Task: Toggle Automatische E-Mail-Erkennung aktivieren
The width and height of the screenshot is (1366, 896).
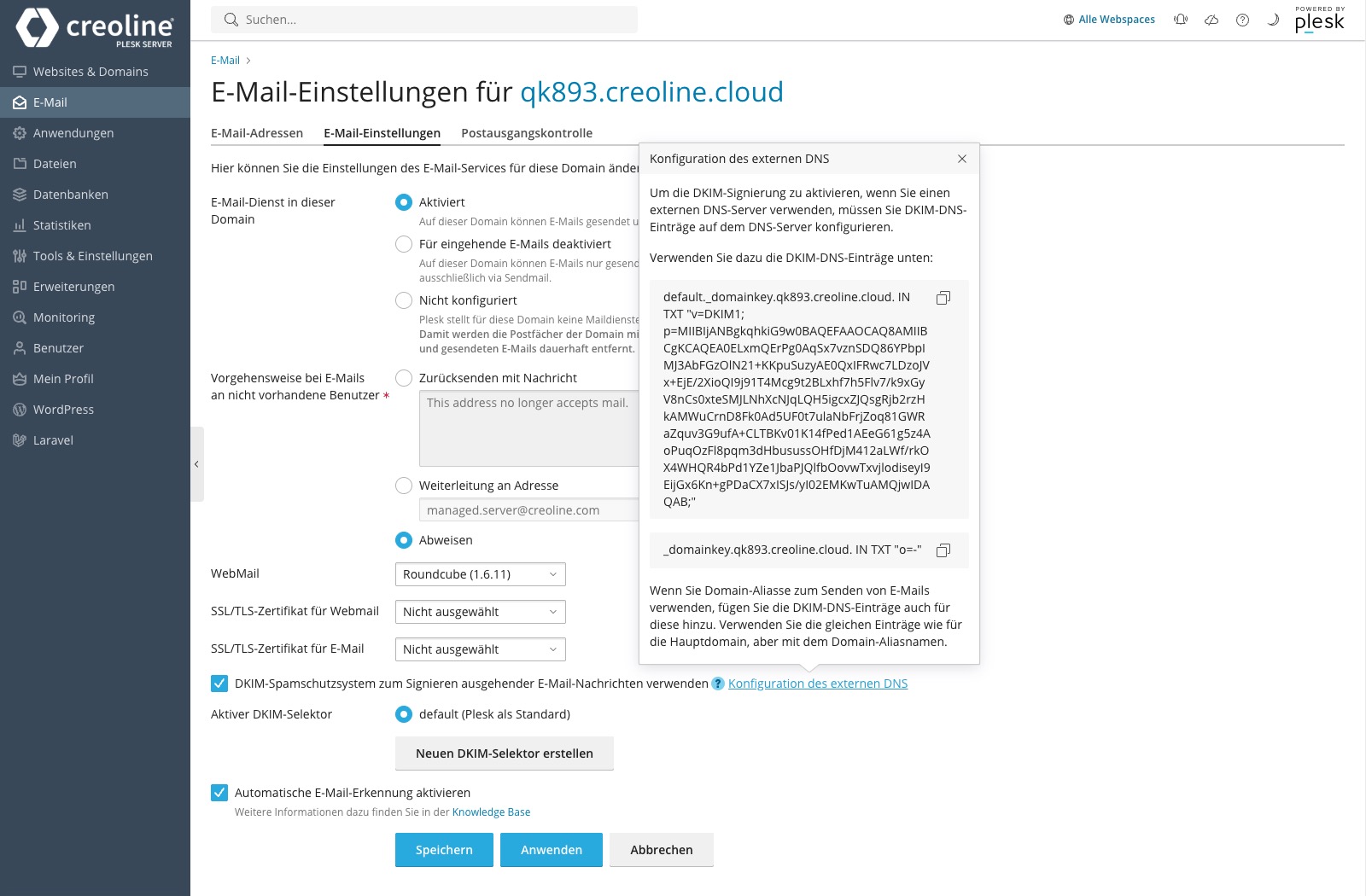Action: 219,793
